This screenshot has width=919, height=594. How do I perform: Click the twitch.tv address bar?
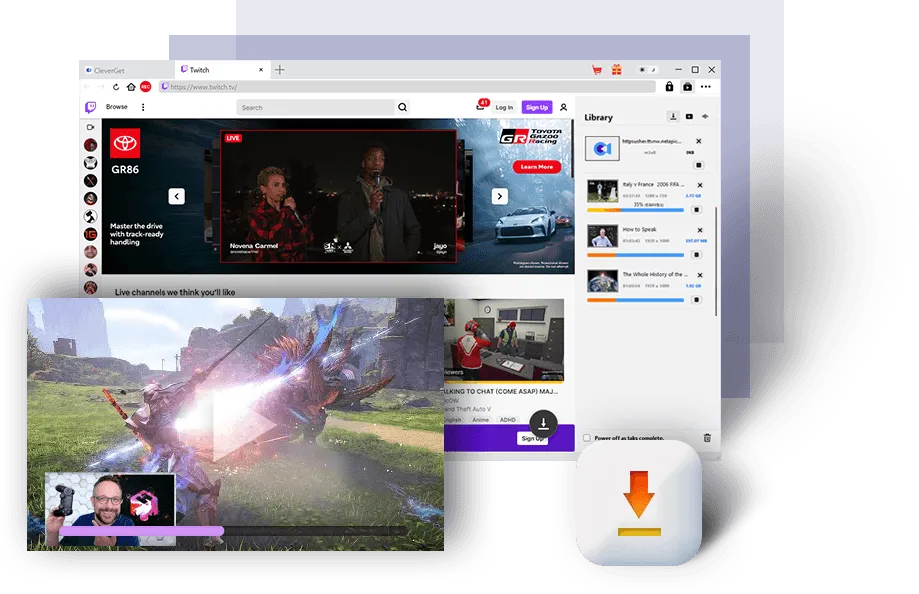point(407,87)
